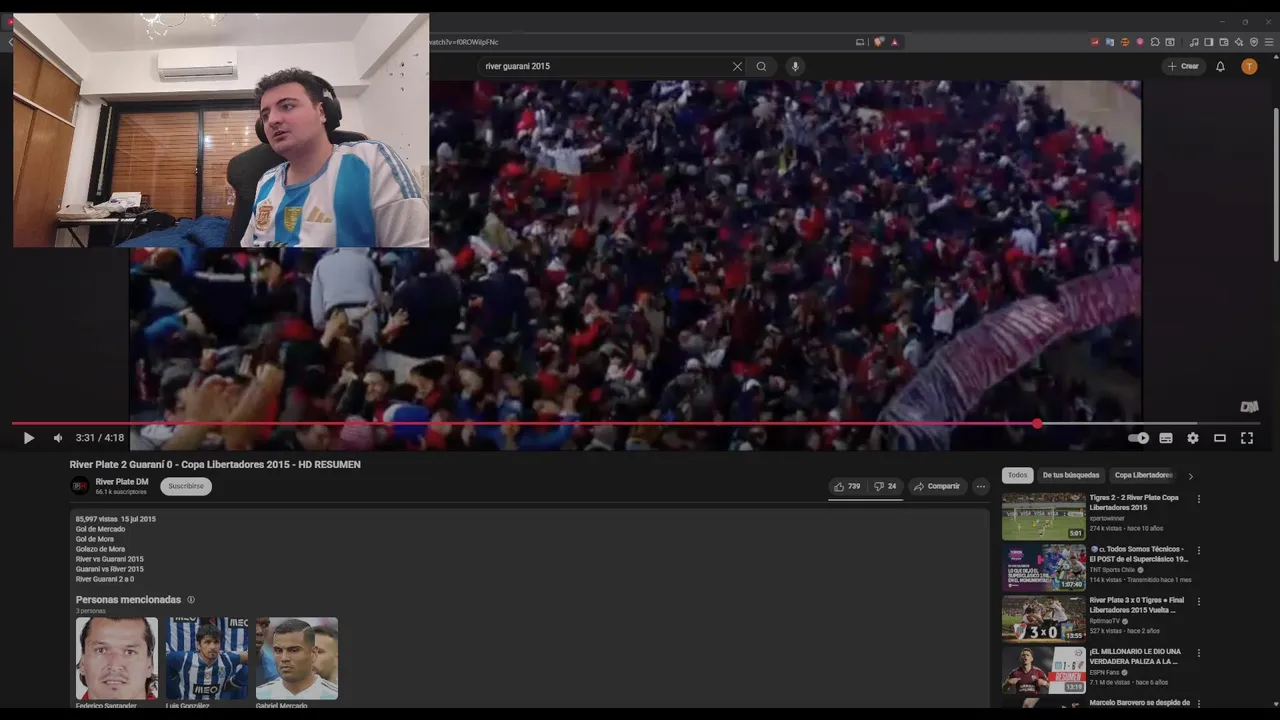
Task: Open the Brave VPN shield icon
Action: click(1254, 42)
